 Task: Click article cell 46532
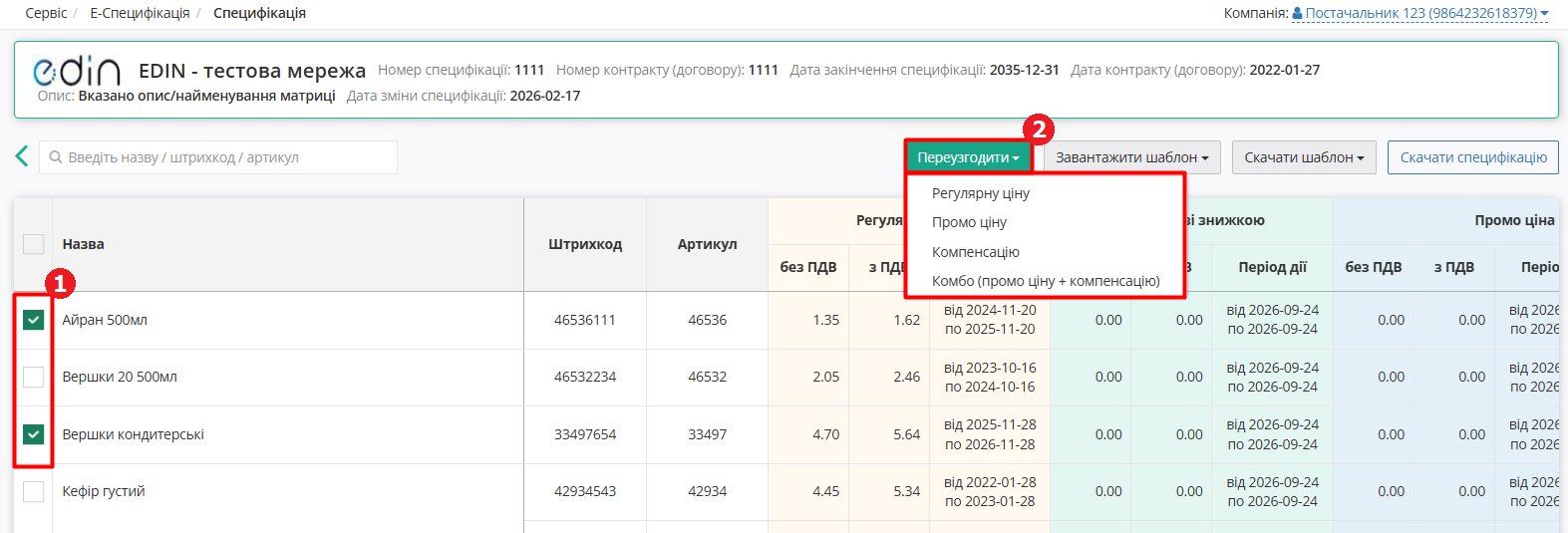[x=707, y=377]
